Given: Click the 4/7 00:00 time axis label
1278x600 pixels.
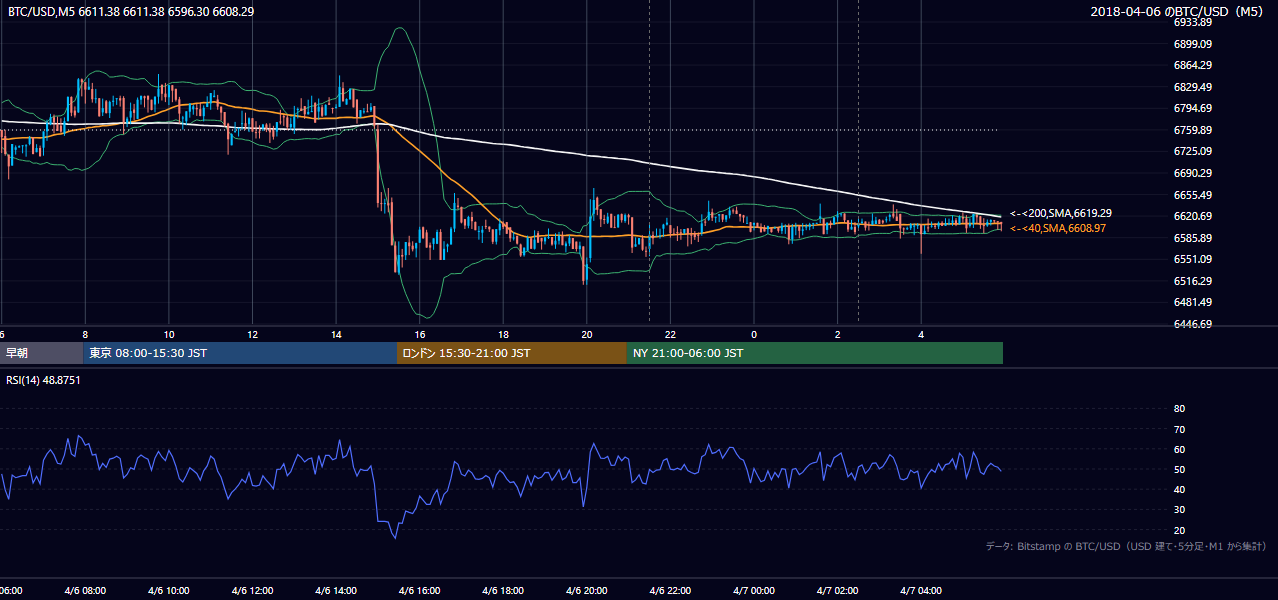Looking at the screenshot, I should (x=754, y=591).
